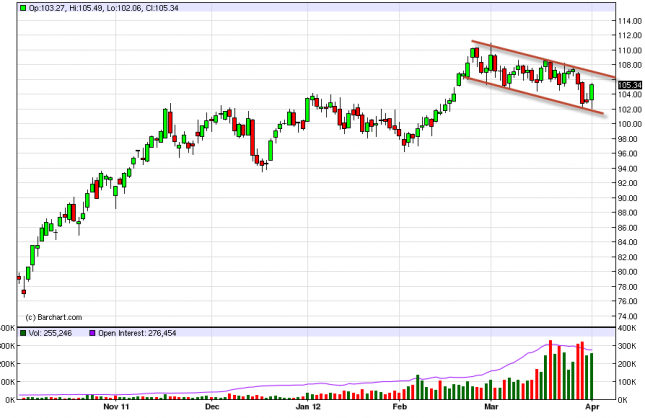Click the 112.00 price axis label

630,35
